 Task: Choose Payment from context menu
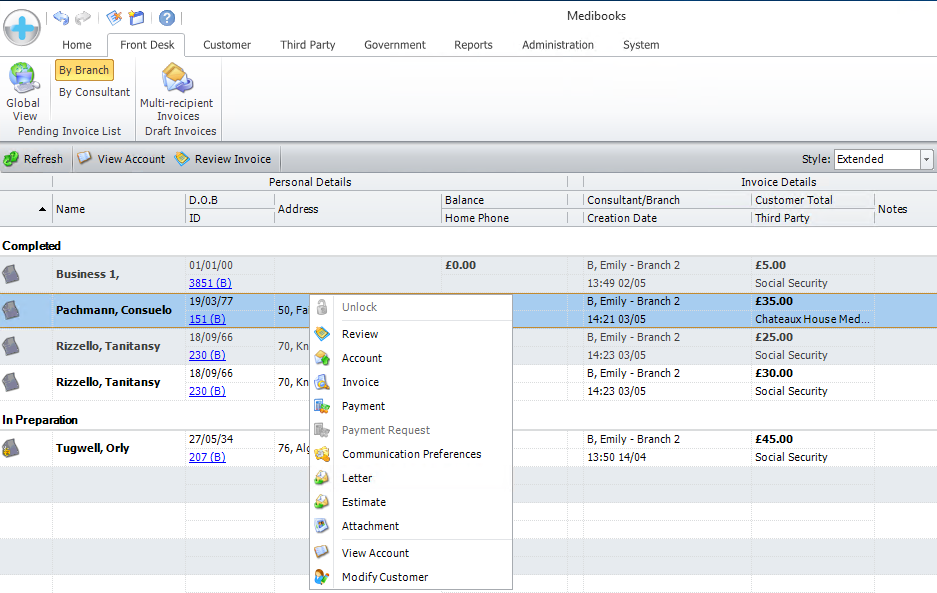(x=363, y=406)
